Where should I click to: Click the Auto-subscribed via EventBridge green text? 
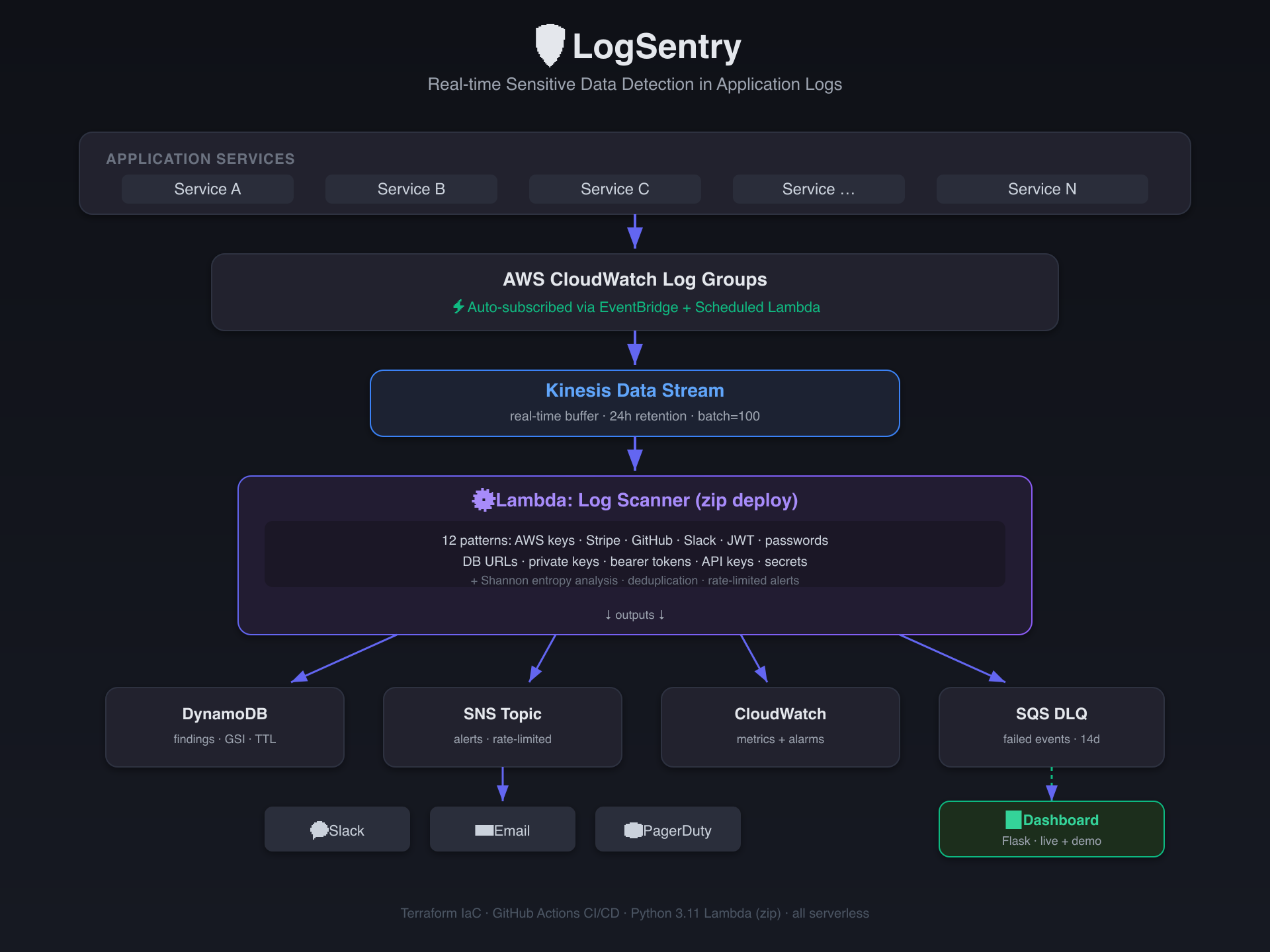pyautogui.click(x=644, y=307)
